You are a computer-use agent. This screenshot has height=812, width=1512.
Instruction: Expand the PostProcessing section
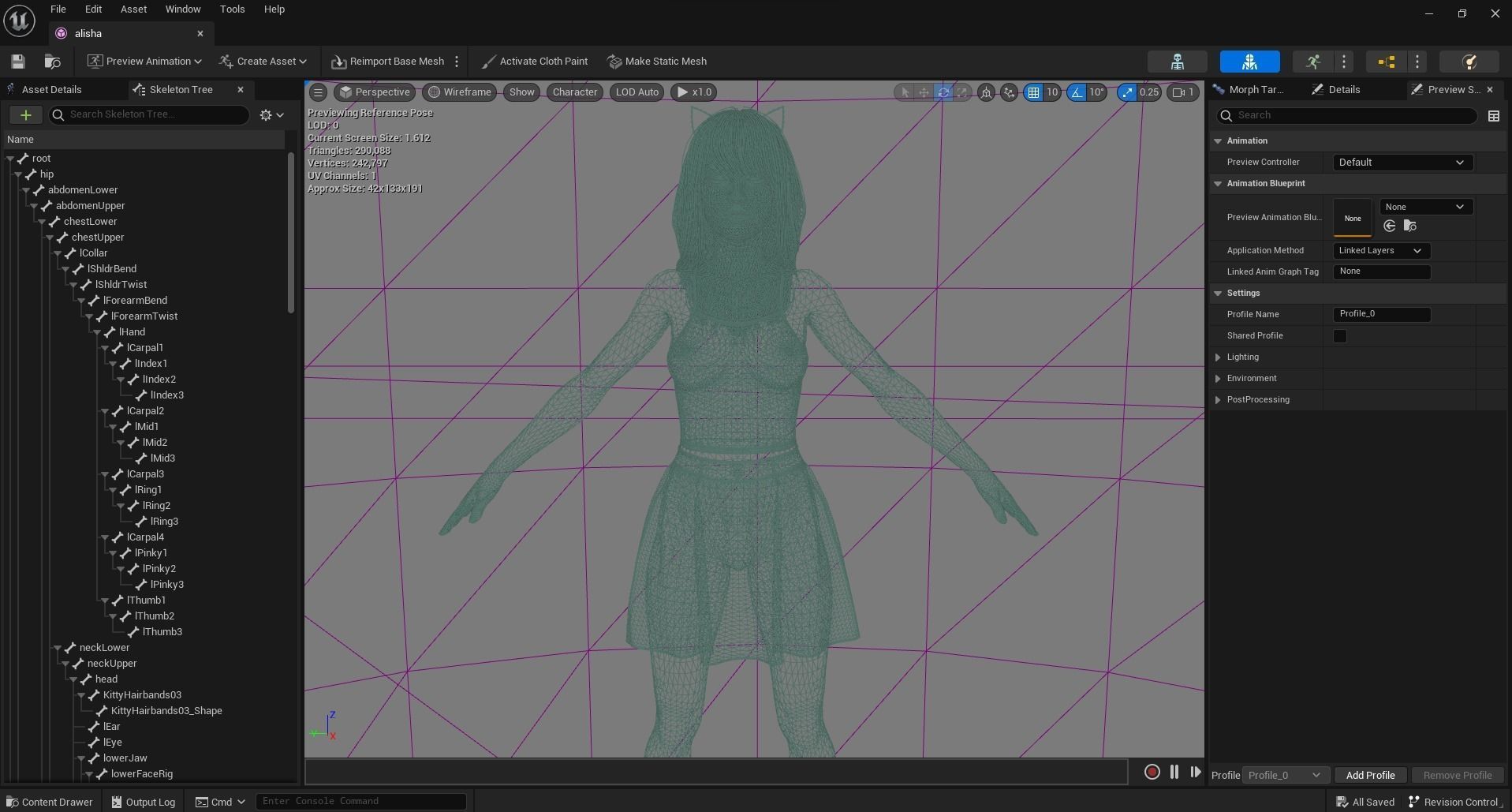point(1218,400)
